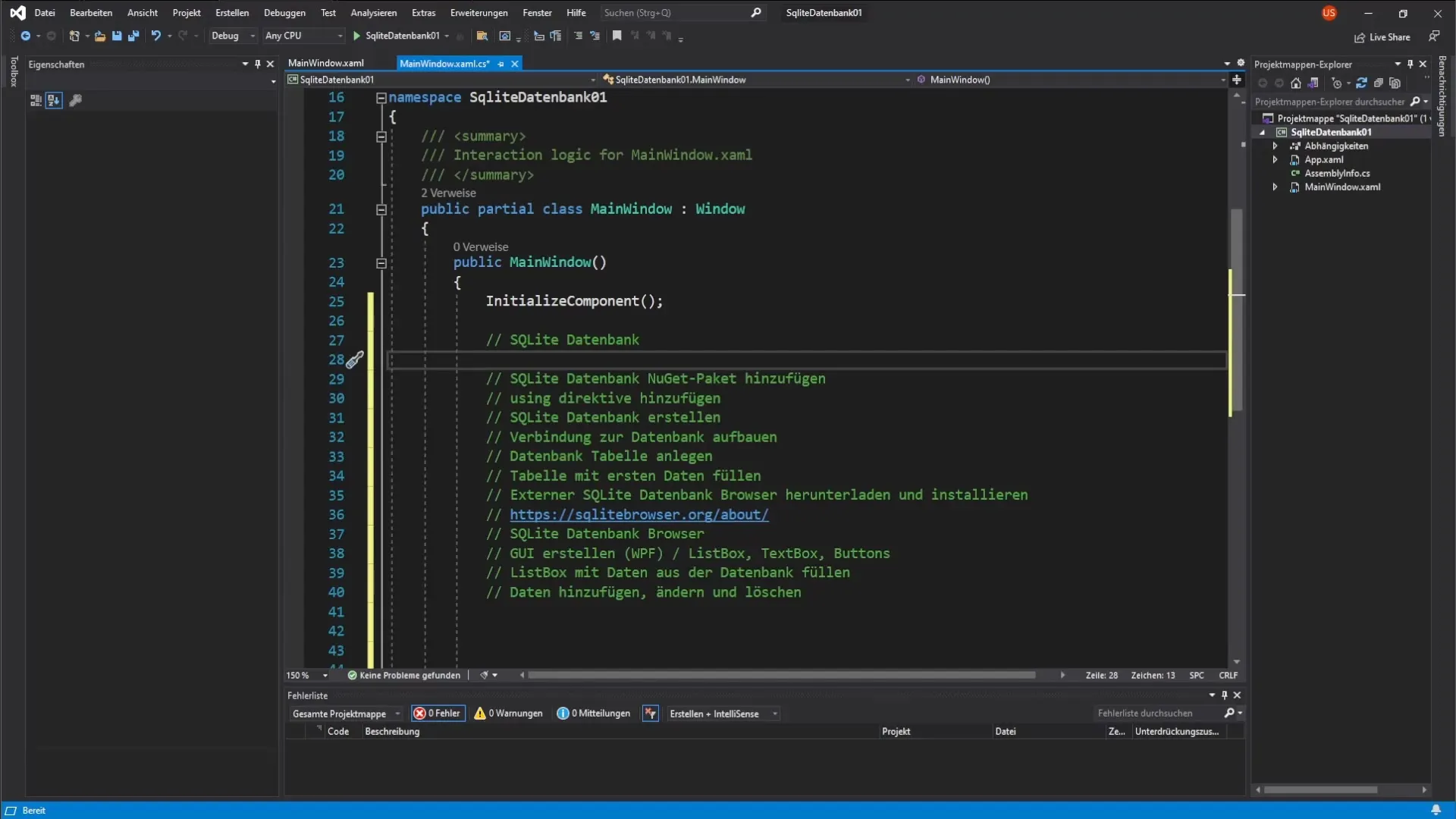Pin the Projektmappen-Explorer panel
1456x819 pixels.
click(1410, 64)
